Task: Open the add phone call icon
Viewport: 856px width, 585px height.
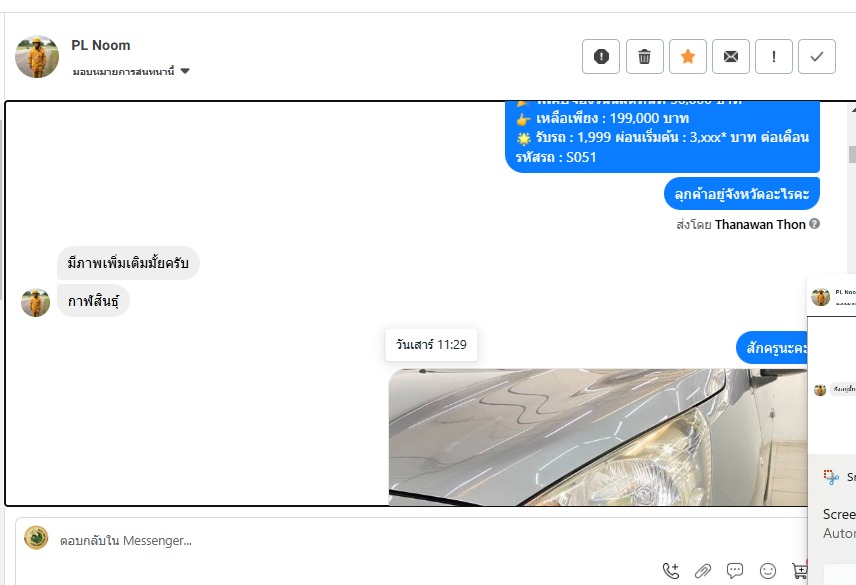Action: coord(671,571)
